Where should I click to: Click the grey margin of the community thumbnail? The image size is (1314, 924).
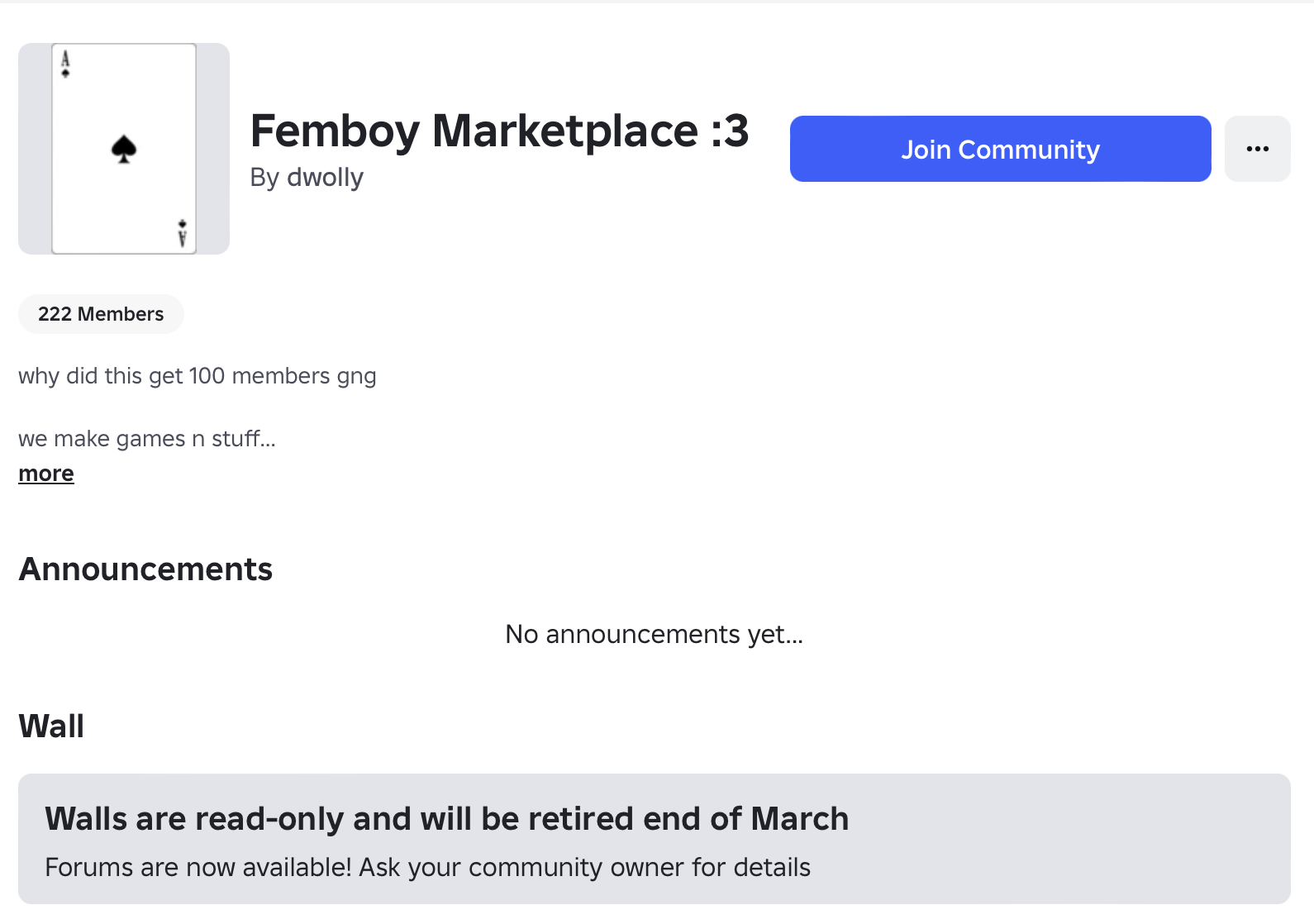pyautogui.click(x=35, y=149)
